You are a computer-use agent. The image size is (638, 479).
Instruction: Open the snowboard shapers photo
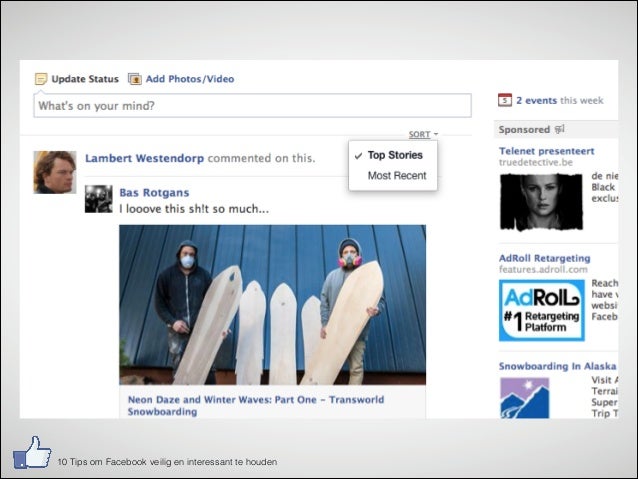click(273, 305)
